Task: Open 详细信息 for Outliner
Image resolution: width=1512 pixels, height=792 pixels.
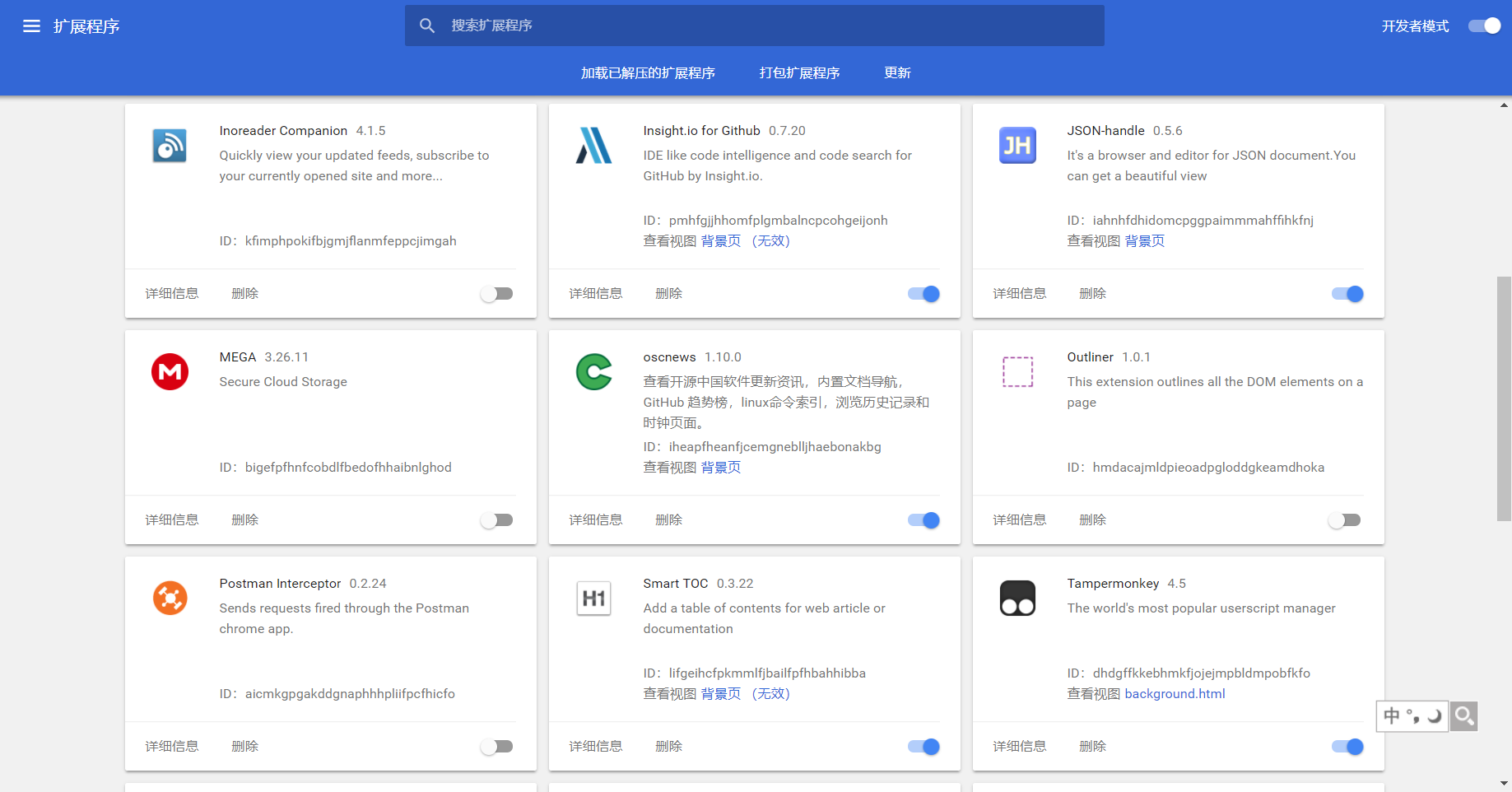Action: coord(1020,520)
